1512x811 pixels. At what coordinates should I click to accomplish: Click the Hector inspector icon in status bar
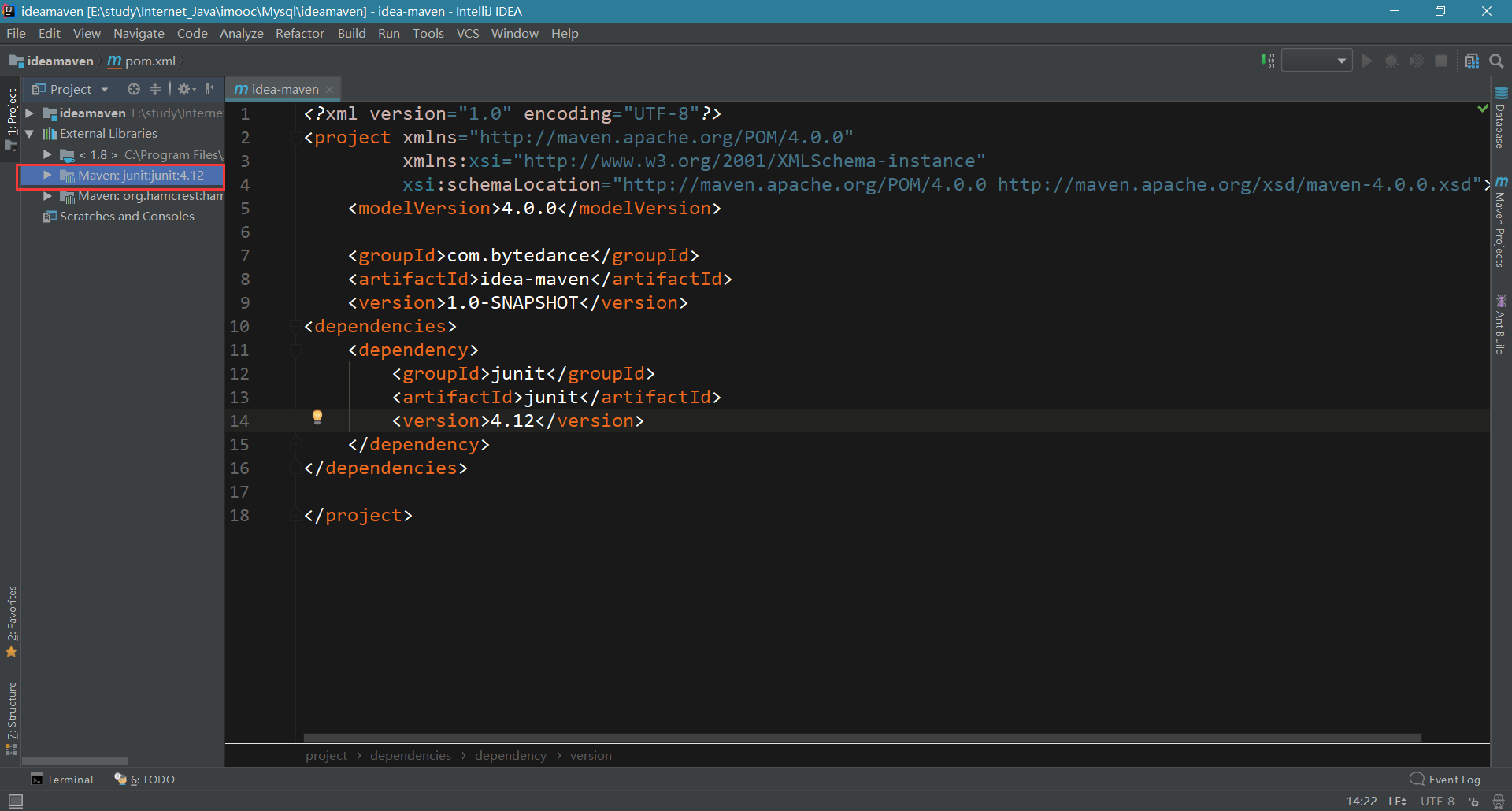click(x=1499, y=802)
